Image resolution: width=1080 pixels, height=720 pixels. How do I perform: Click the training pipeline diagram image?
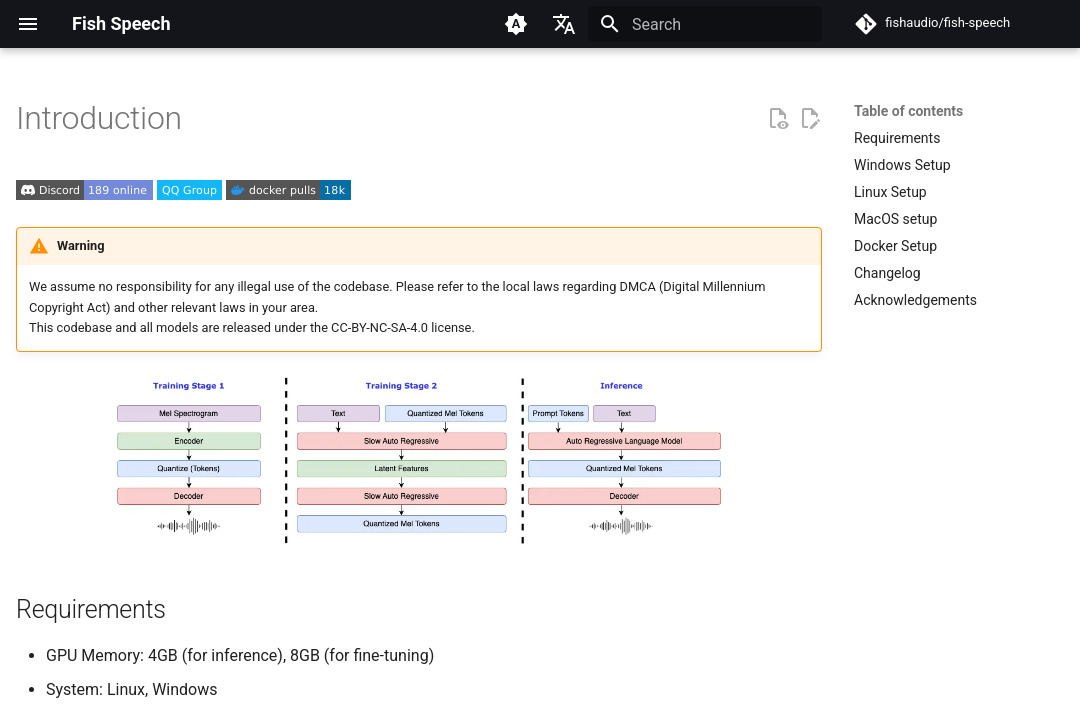coord(419,460)
